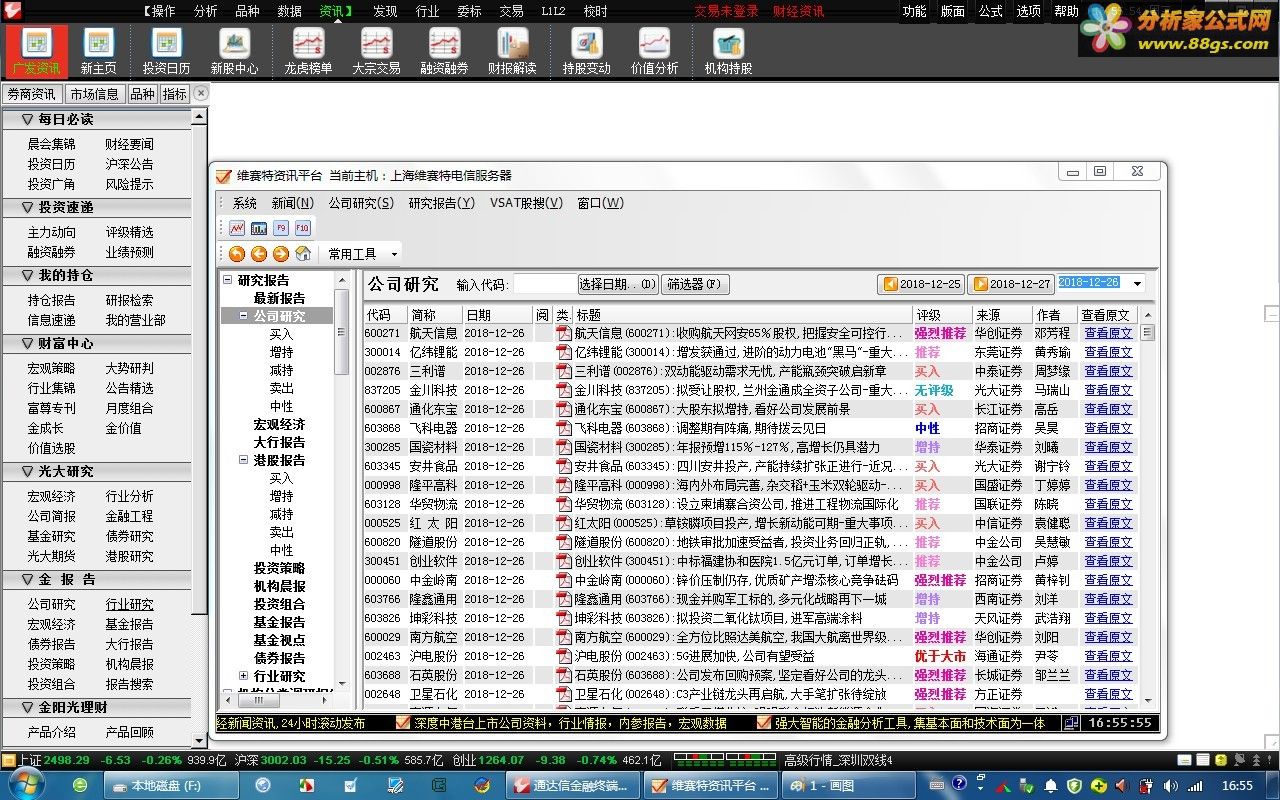Click the taskbar clock showing 16:55
This screenshot has width=1280, height=800.
click(1238, 786)
